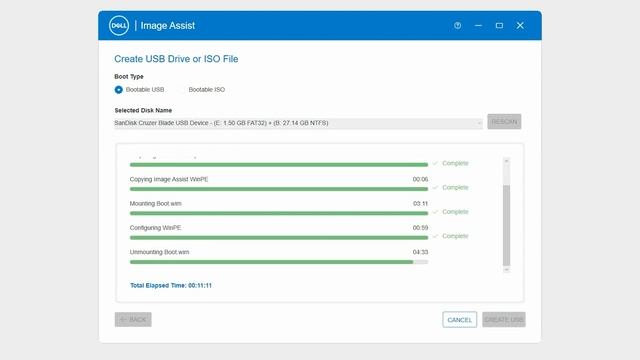This screenshot has width=640, height=360.
Task: Click the Boot Type label
Action: point(129,76)
